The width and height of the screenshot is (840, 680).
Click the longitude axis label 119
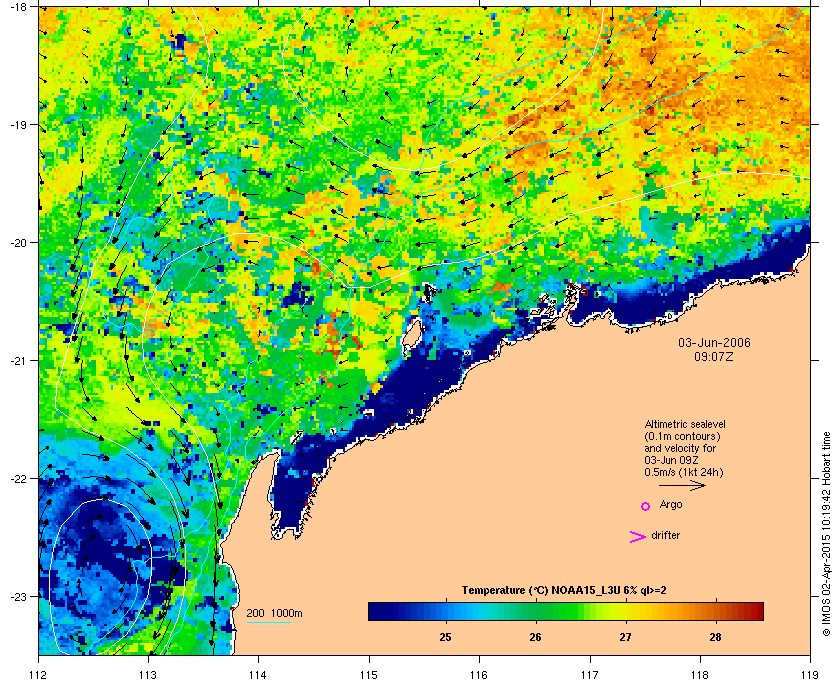810,675
